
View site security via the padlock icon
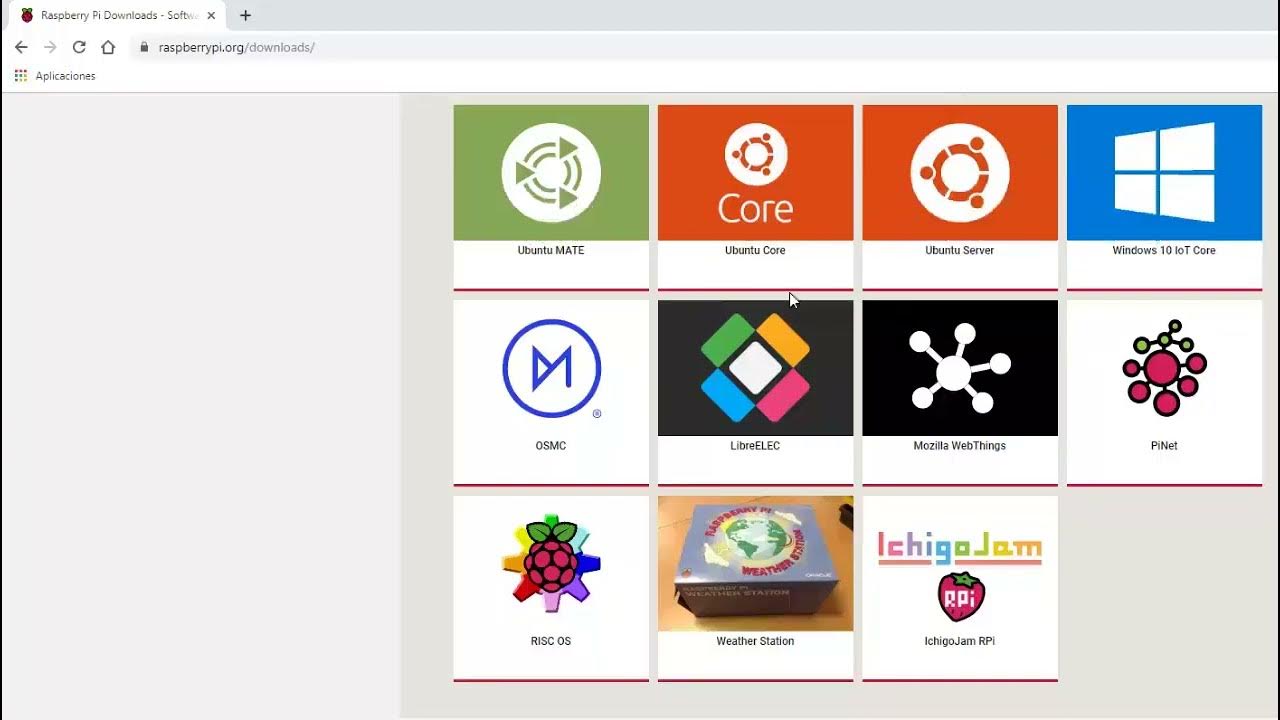click(x=145, y=47)
